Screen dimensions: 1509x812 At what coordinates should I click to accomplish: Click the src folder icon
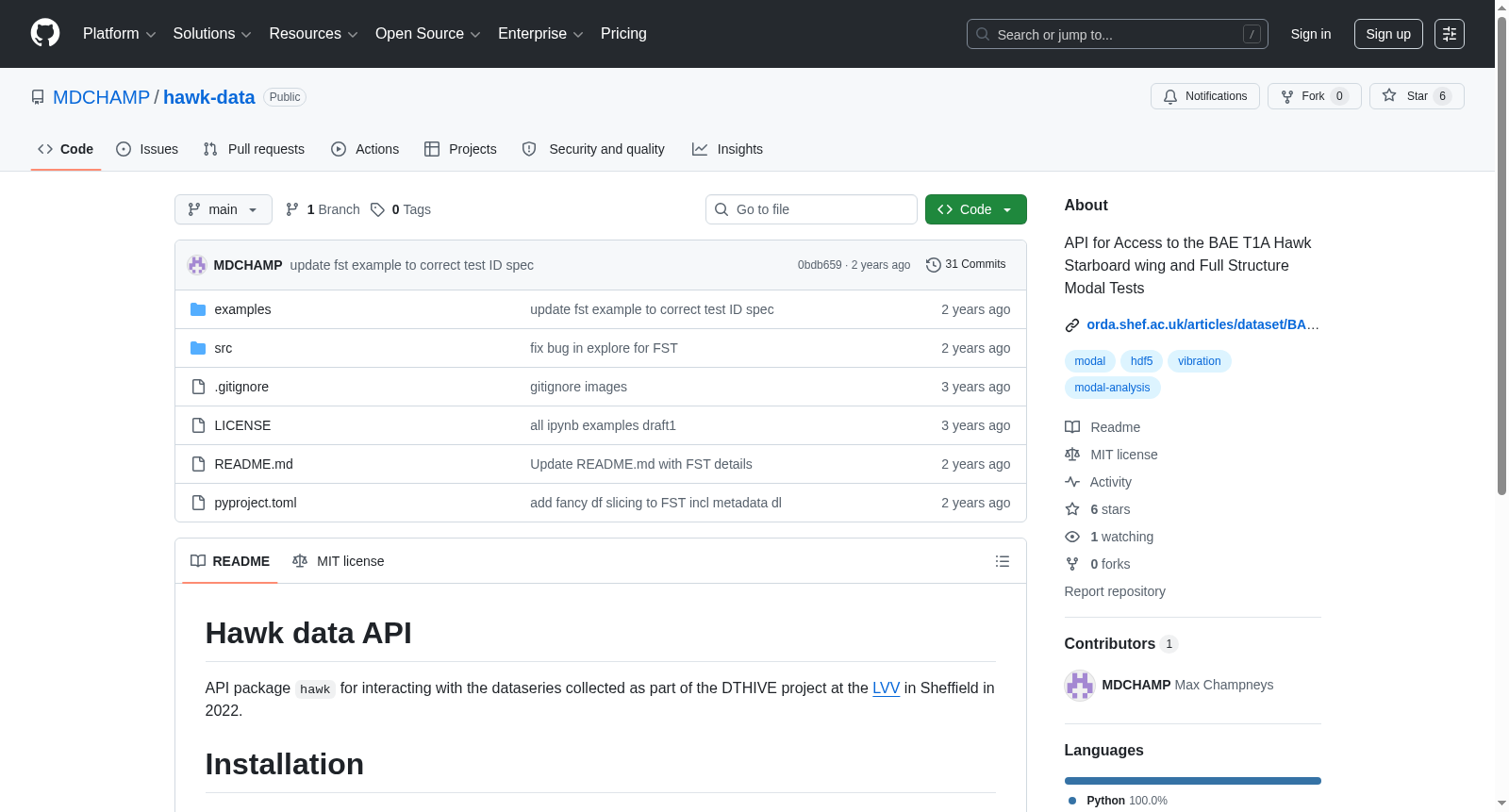click(198, 348)
